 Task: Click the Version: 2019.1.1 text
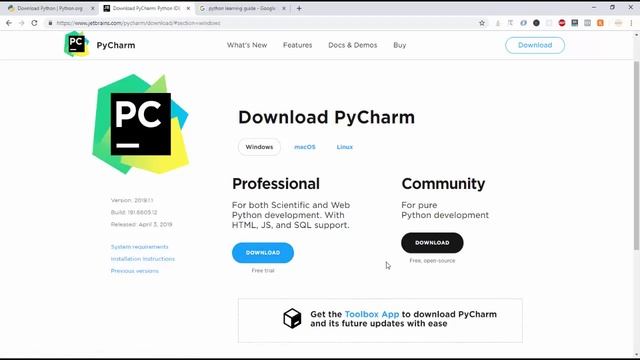click(x=132, y=200)
